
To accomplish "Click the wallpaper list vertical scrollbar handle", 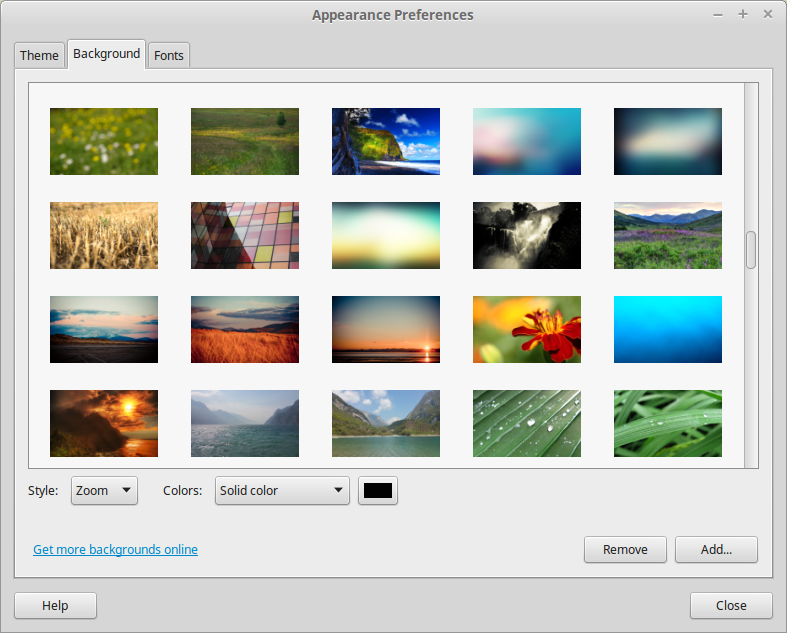I will tap(751, 250).
